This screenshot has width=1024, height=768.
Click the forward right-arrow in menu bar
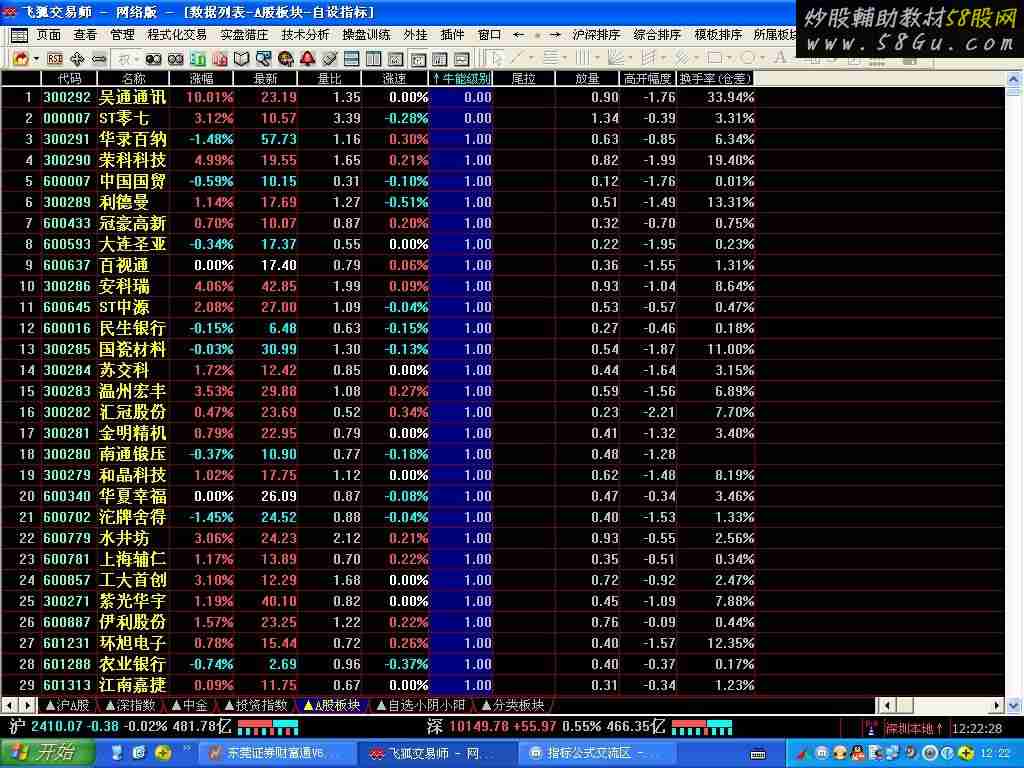(x=556, y=35)
